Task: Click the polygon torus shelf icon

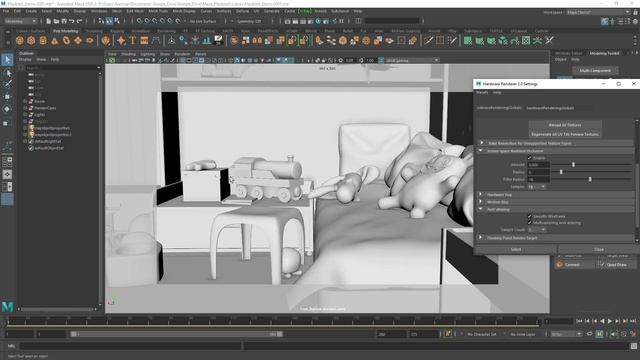Action: [66, 40]
